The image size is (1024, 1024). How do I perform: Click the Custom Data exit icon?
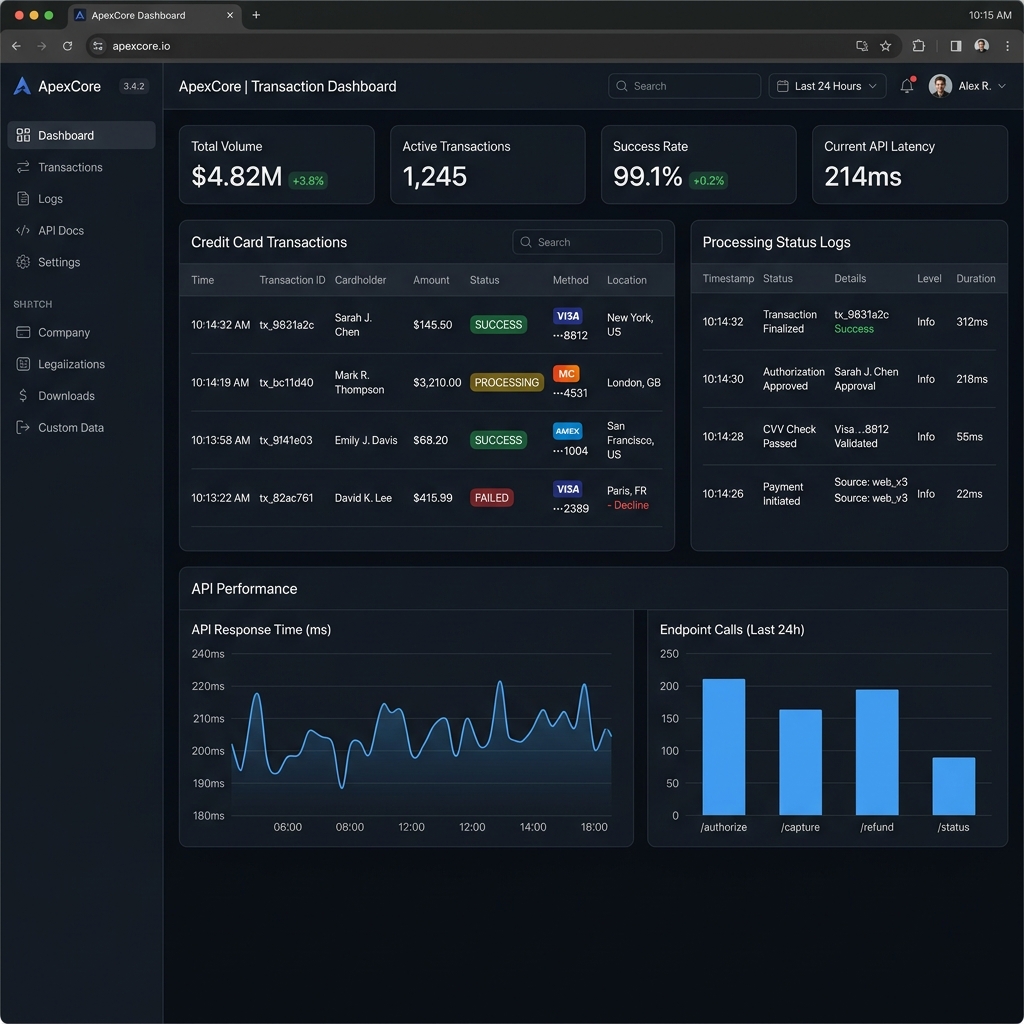pyautogui.click(x=24, y=428)
